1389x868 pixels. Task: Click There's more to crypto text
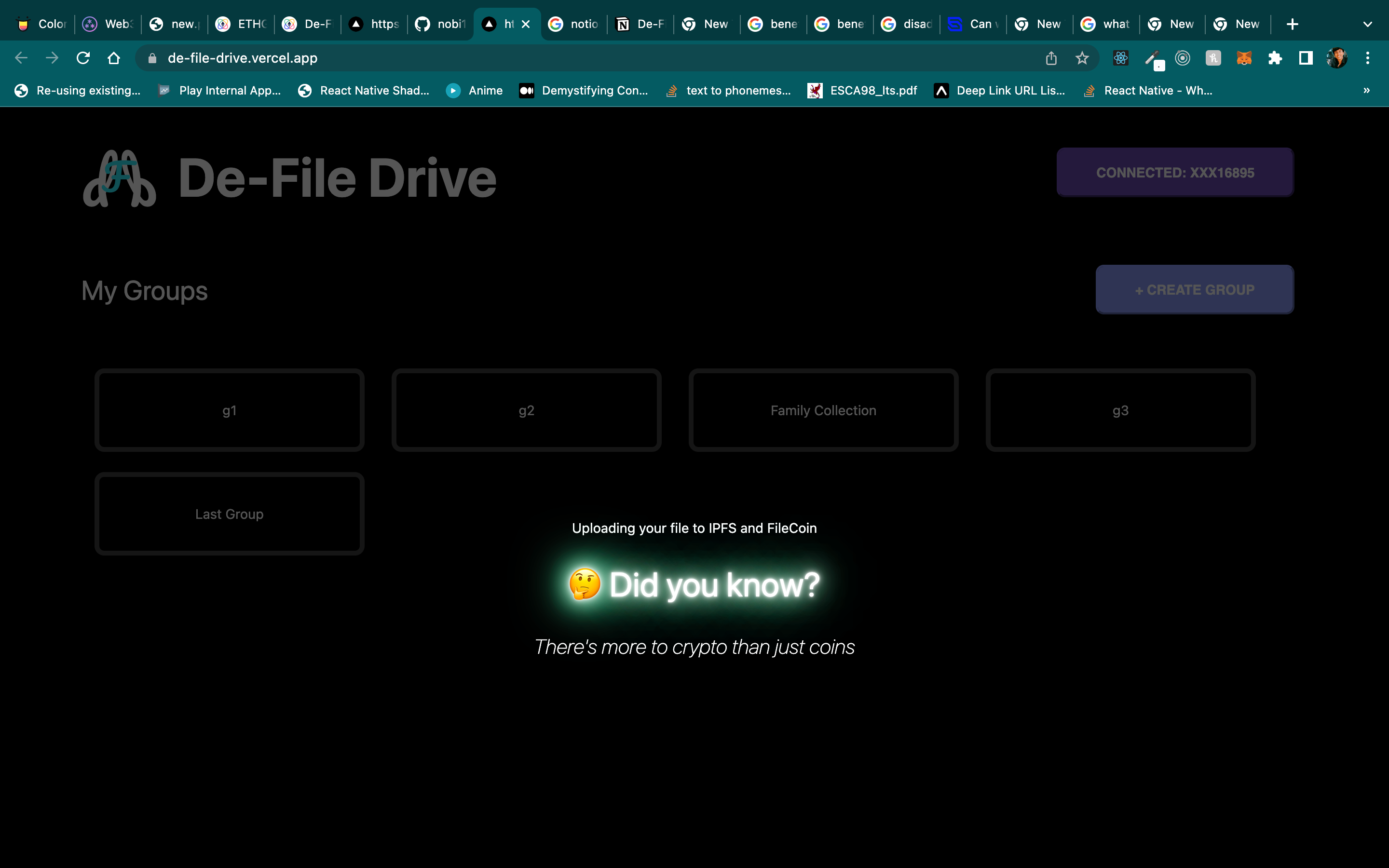click(694, 647)
